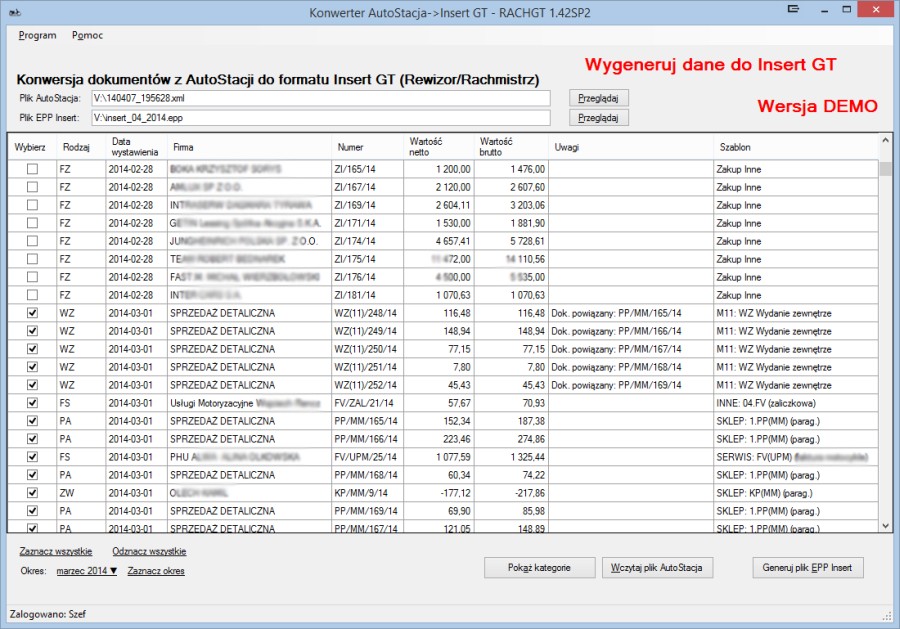Check the box for row ZI/165/14

click(x=32, y=169)
